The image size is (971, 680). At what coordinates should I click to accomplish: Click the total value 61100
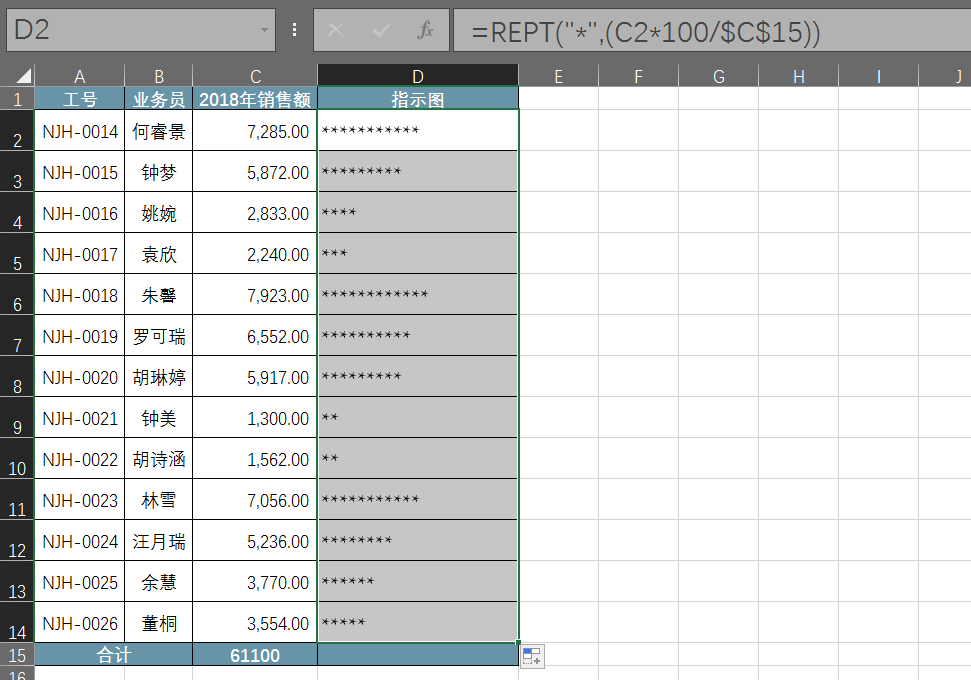coord(255,655)
